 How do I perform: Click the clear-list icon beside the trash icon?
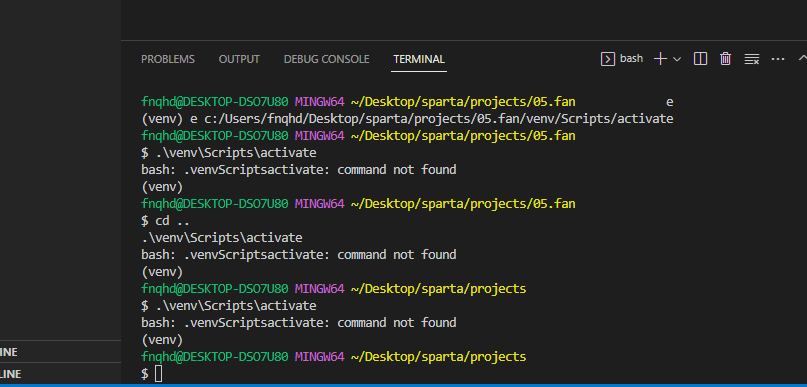click(x=752, y=59)
